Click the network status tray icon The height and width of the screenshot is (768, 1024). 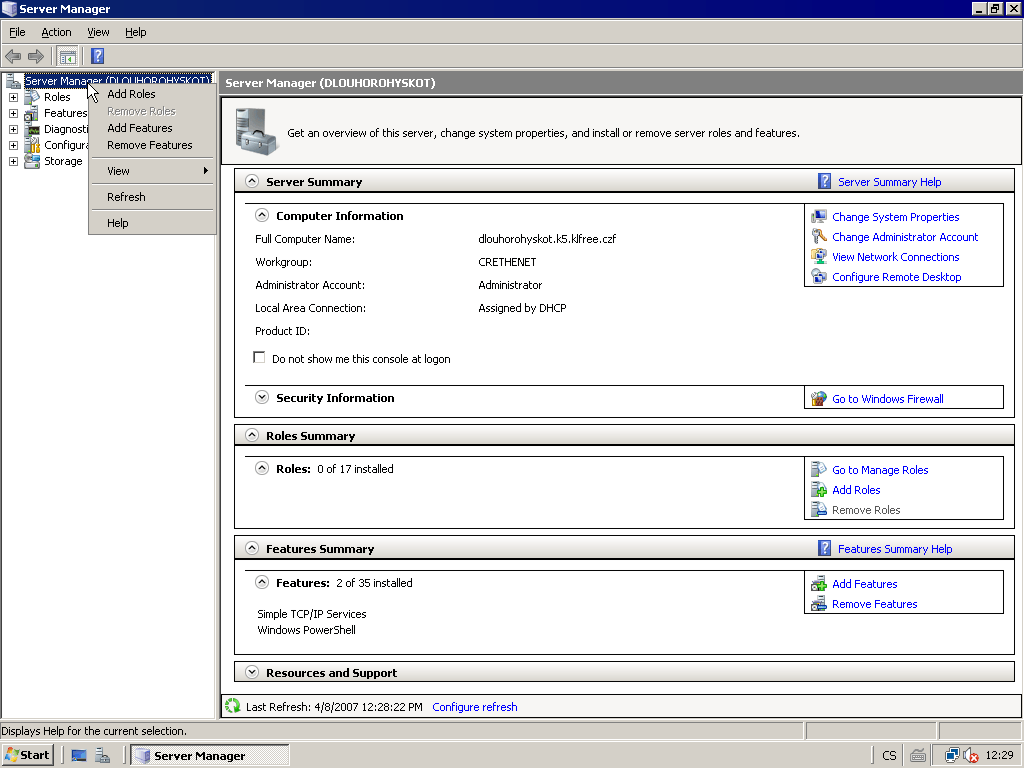click(952, 756)
